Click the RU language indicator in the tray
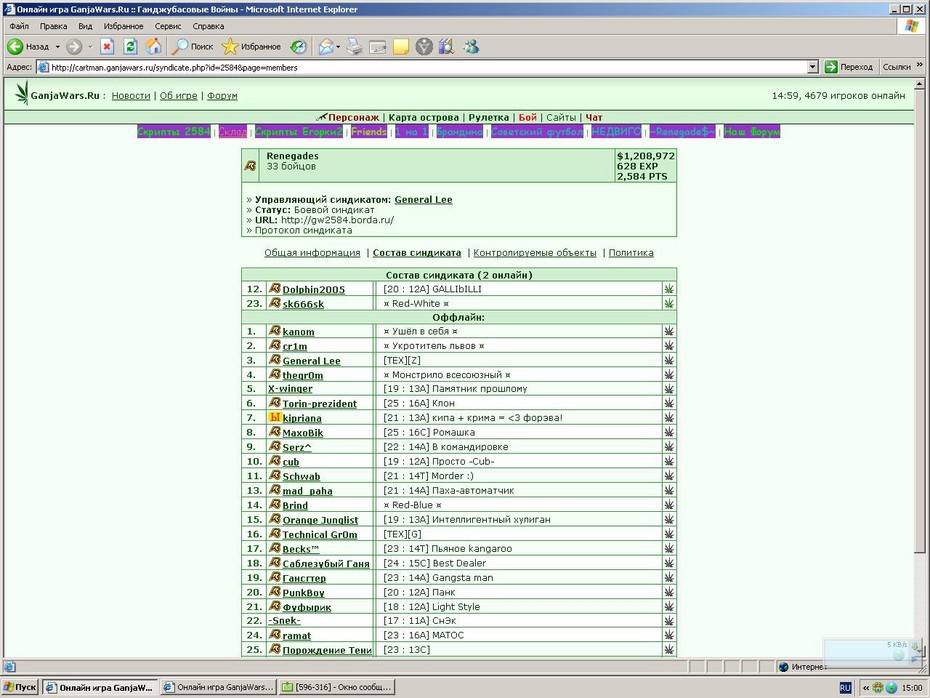 (x=845, y=688)
